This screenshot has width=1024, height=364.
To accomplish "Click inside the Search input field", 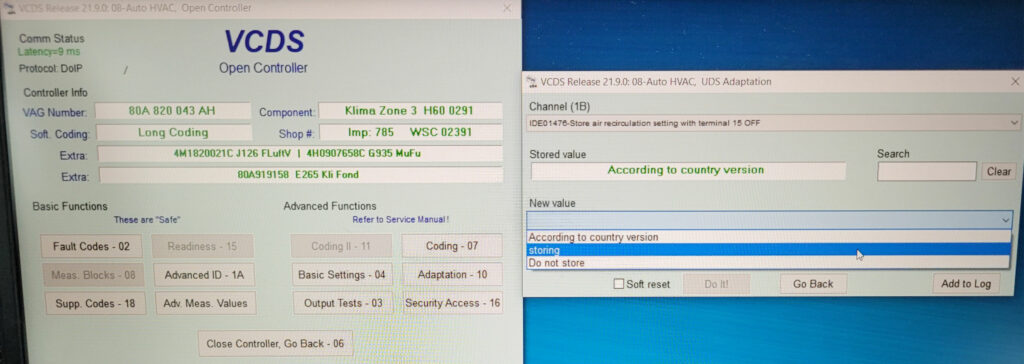I will pos(926,172).
